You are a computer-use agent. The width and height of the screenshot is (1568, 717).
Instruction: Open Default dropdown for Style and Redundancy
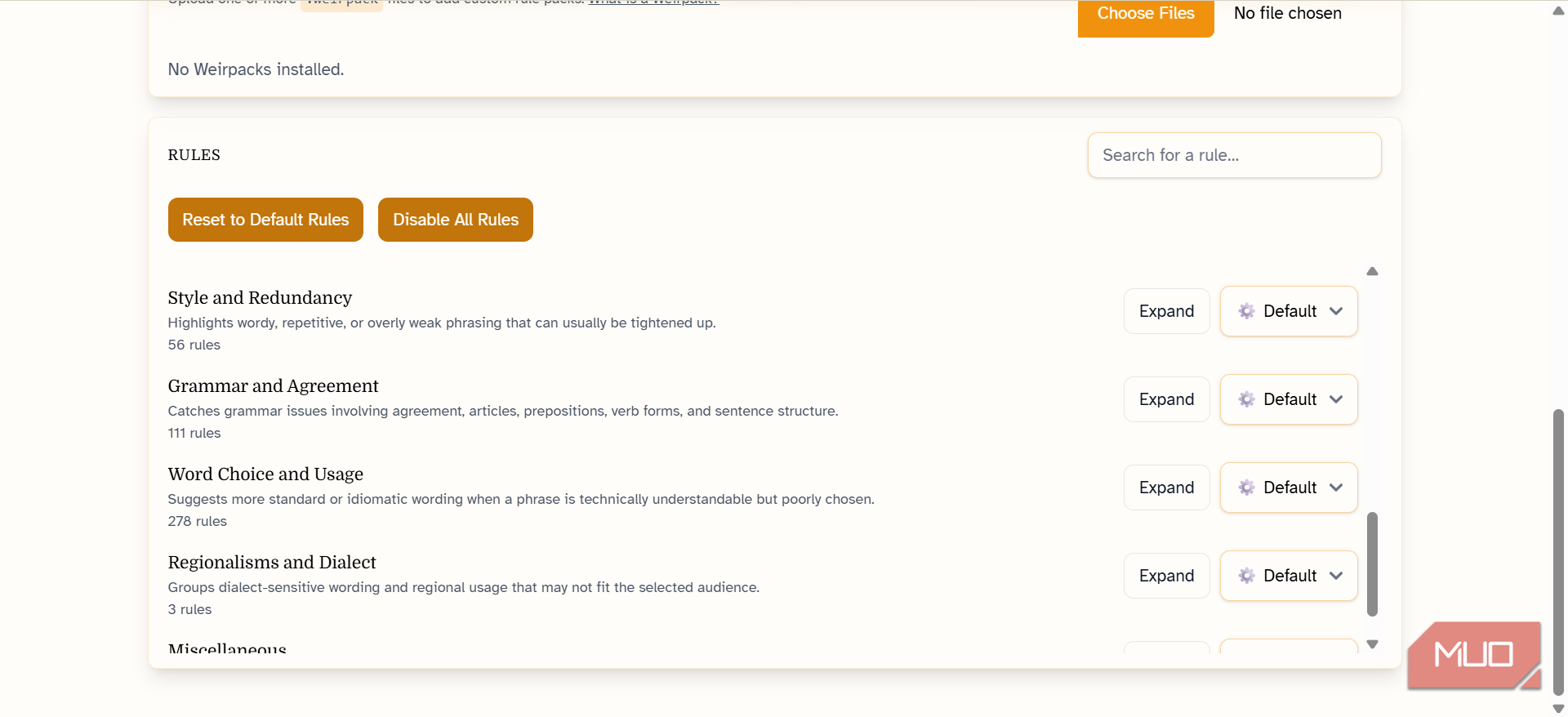(x=1289, y=311)
